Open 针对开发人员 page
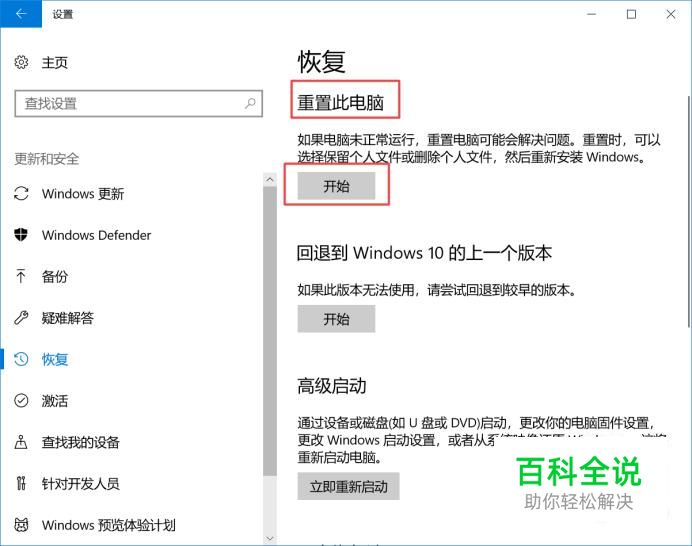This screenshot has height=546, width=692. (x=80, y=484)
